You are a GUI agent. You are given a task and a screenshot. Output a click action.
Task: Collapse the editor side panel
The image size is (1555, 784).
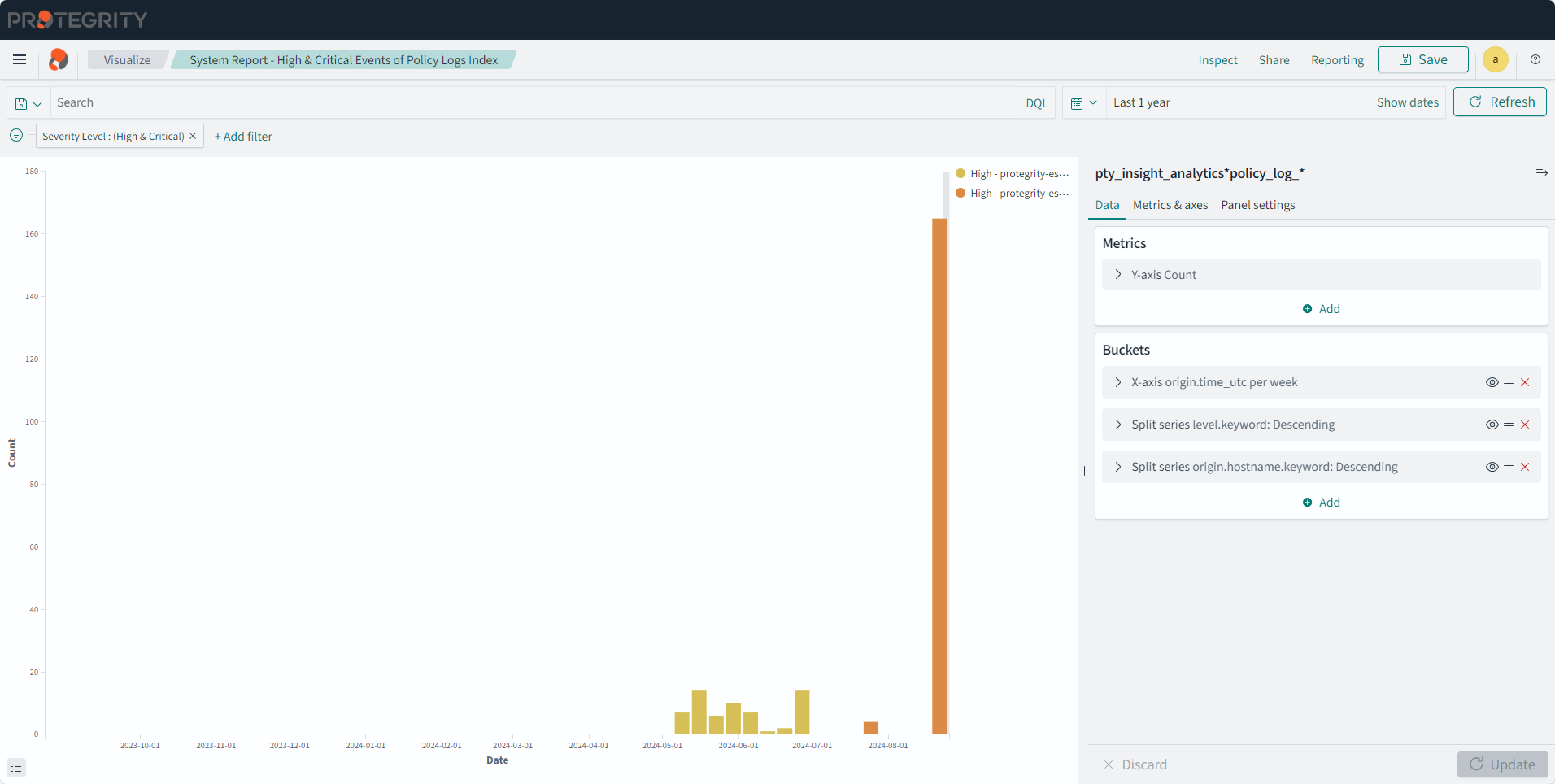[1541, 173]
